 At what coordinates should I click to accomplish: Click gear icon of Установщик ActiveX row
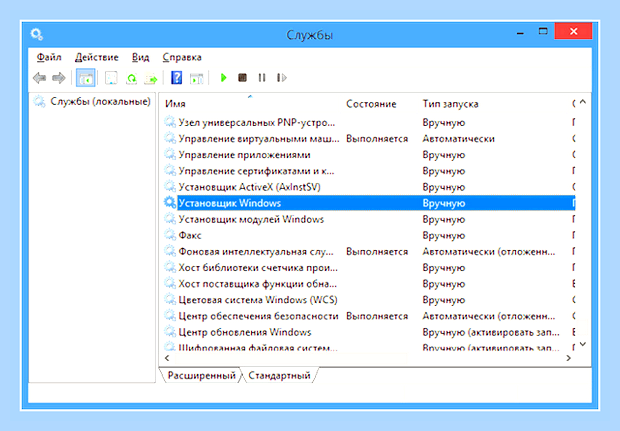pyautogui.click(x=170, y=186)
